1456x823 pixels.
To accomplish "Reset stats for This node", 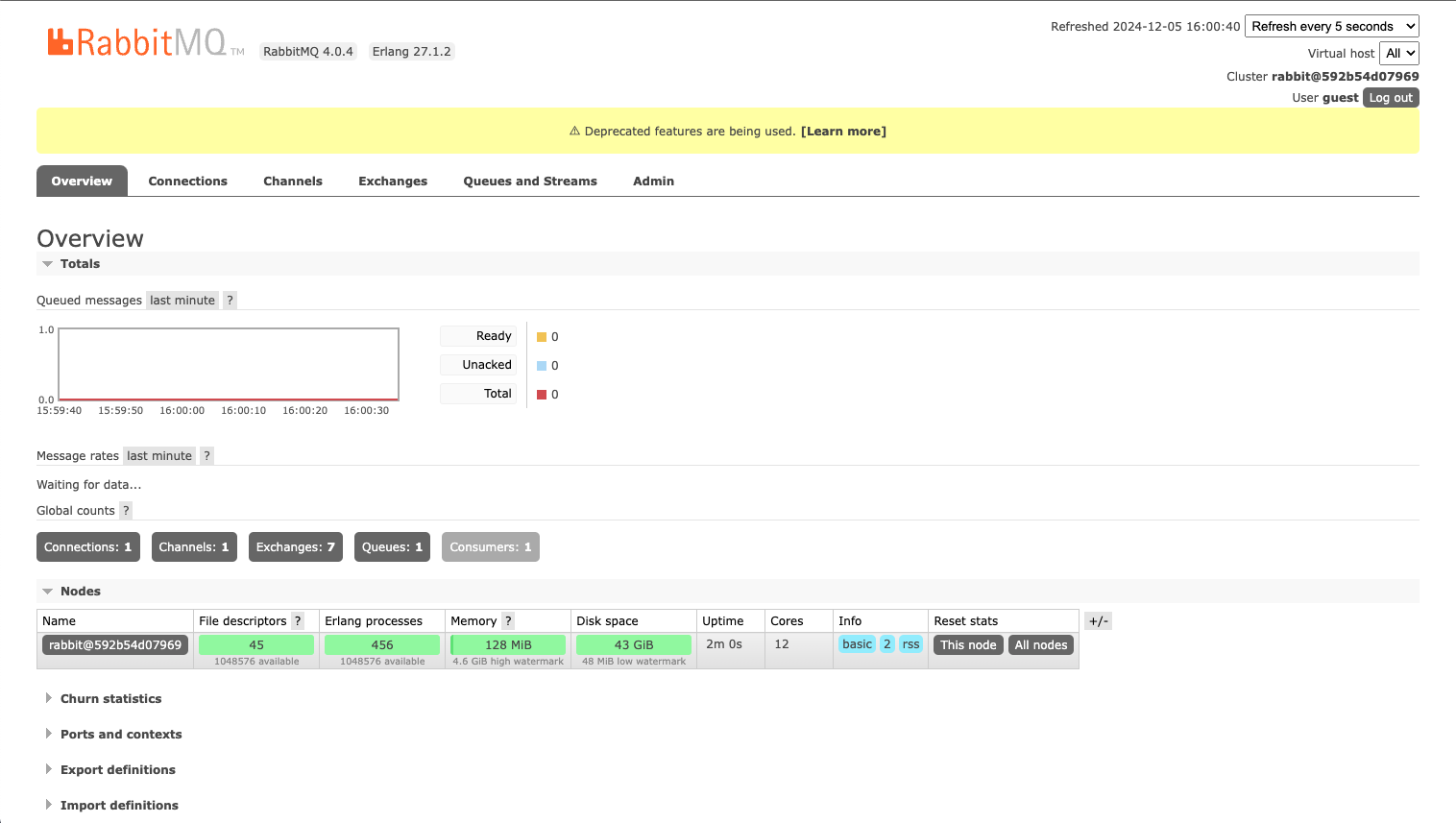I will (x=967, y=644).
